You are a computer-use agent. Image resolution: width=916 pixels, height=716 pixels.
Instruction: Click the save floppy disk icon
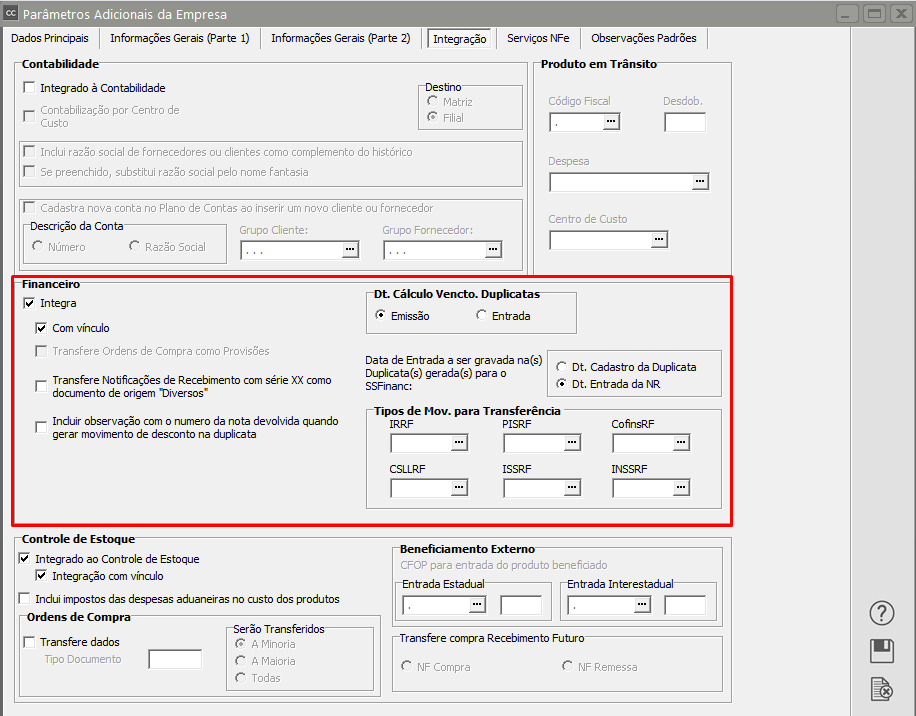click(x=881, y=651)
